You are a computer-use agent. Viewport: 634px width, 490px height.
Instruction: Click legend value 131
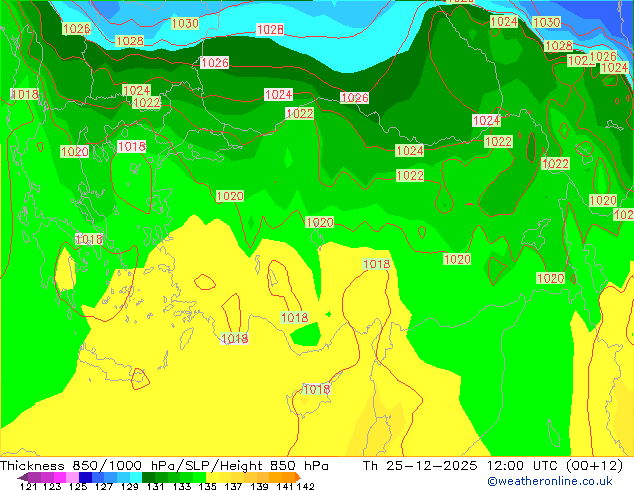[155, 486]
